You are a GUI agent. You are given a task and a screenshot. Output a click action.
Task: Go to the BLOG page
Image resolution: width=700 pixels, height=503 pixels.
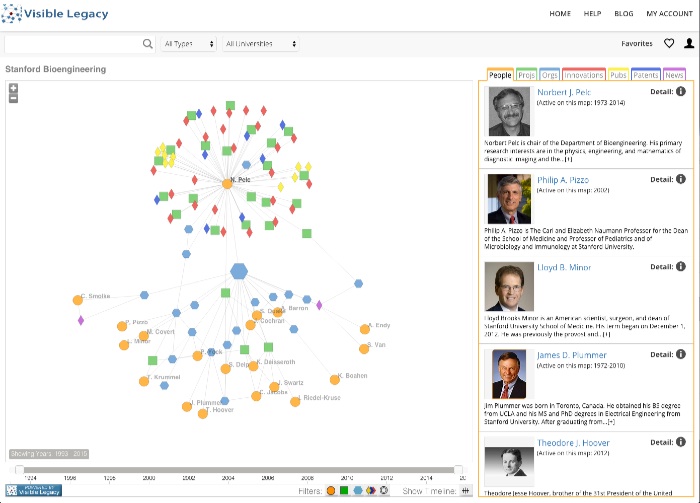623,14
